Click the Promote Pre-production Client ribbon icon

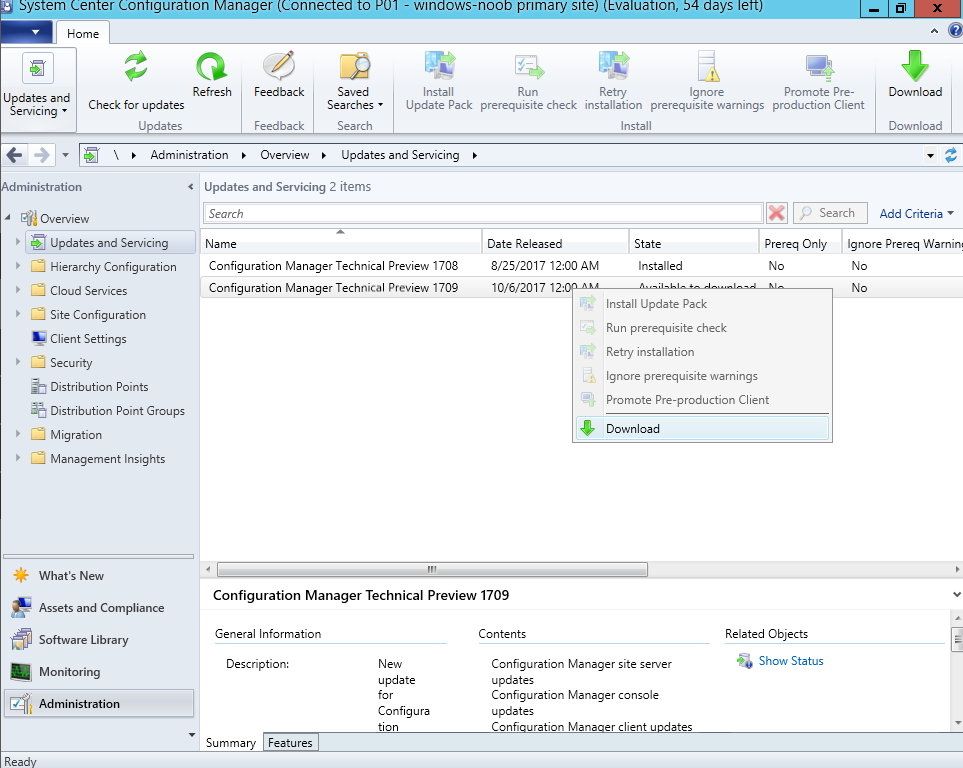(x=819, y=68)
